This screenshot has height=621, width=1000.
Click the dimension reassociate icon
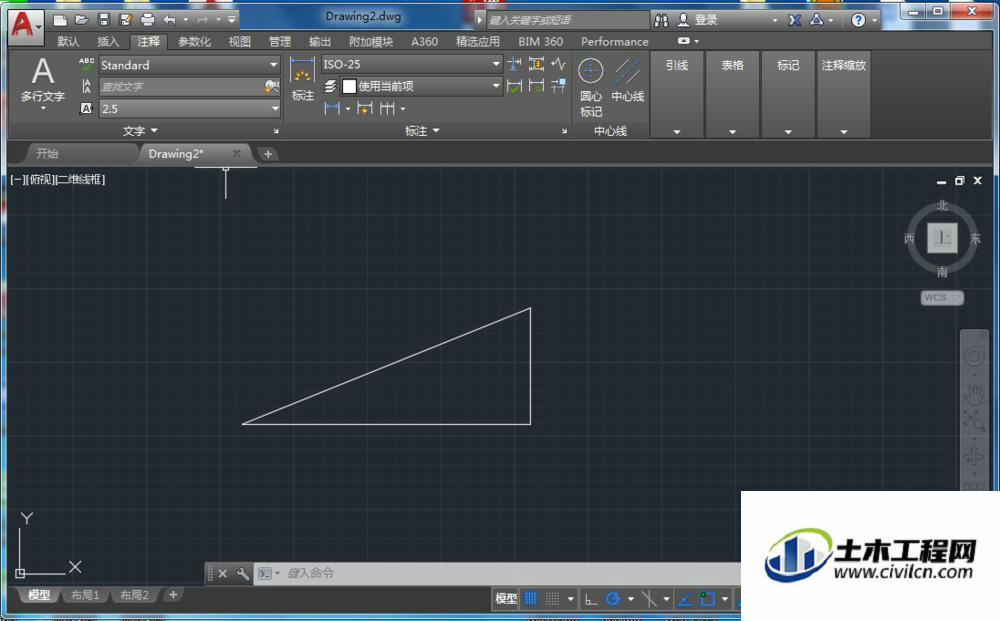point(536,86)
